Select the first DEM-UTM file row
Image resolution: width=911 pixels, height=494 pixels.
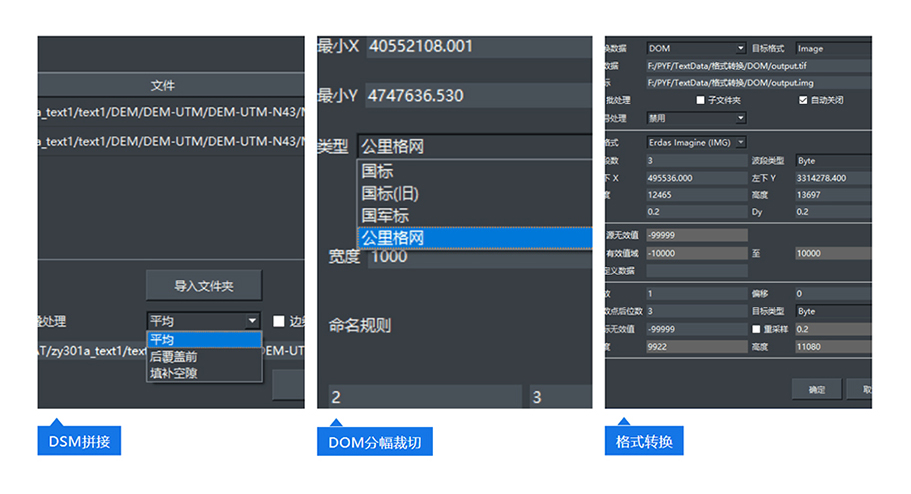170,114
